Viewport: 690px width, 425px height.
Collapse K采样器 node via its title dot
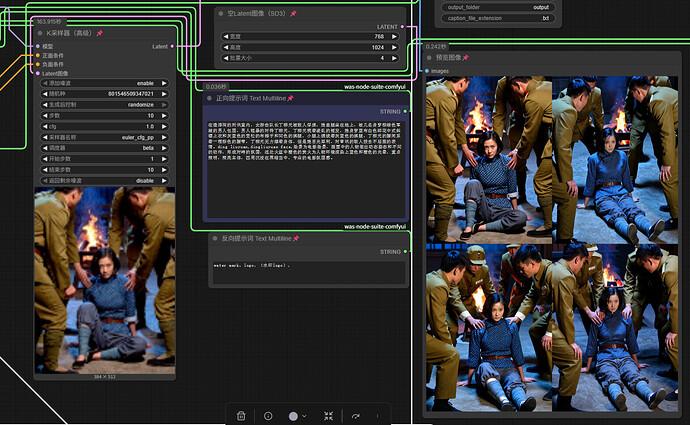tap(40, 33)
